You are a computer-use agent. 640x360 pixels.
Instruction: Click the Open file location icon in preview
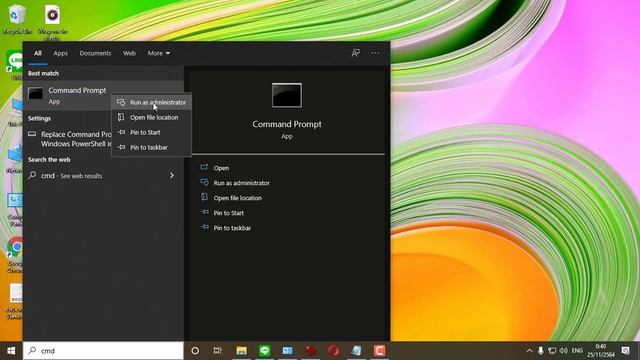[204, 198]
